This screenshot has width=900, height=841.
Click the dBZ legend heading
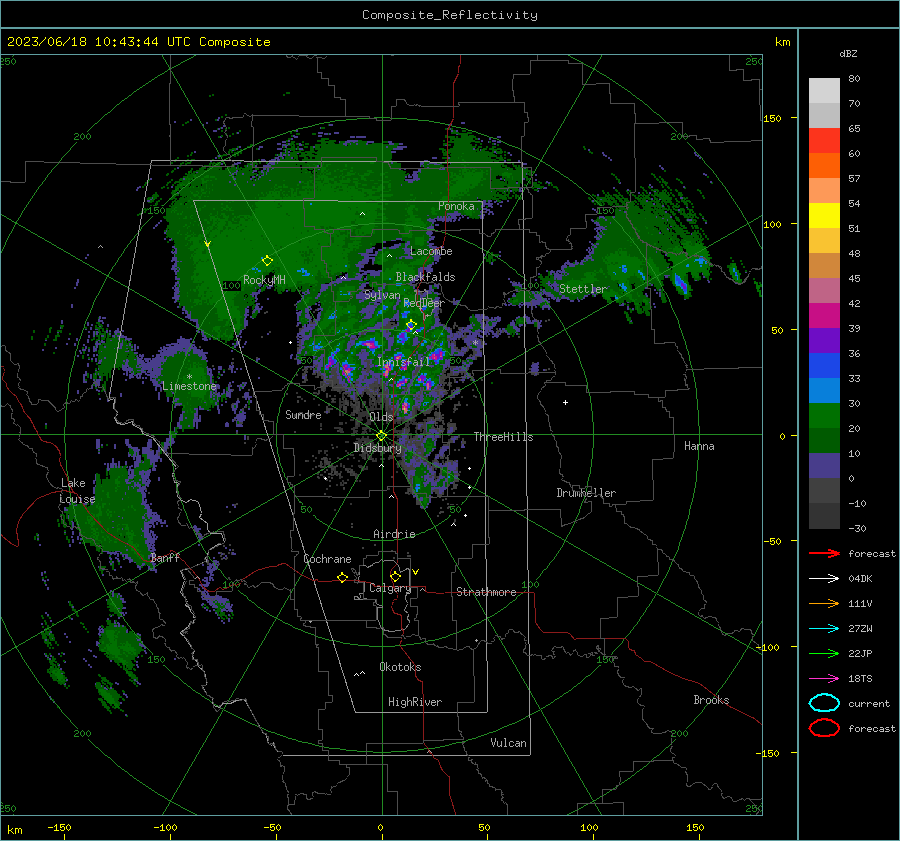point(848,53)
